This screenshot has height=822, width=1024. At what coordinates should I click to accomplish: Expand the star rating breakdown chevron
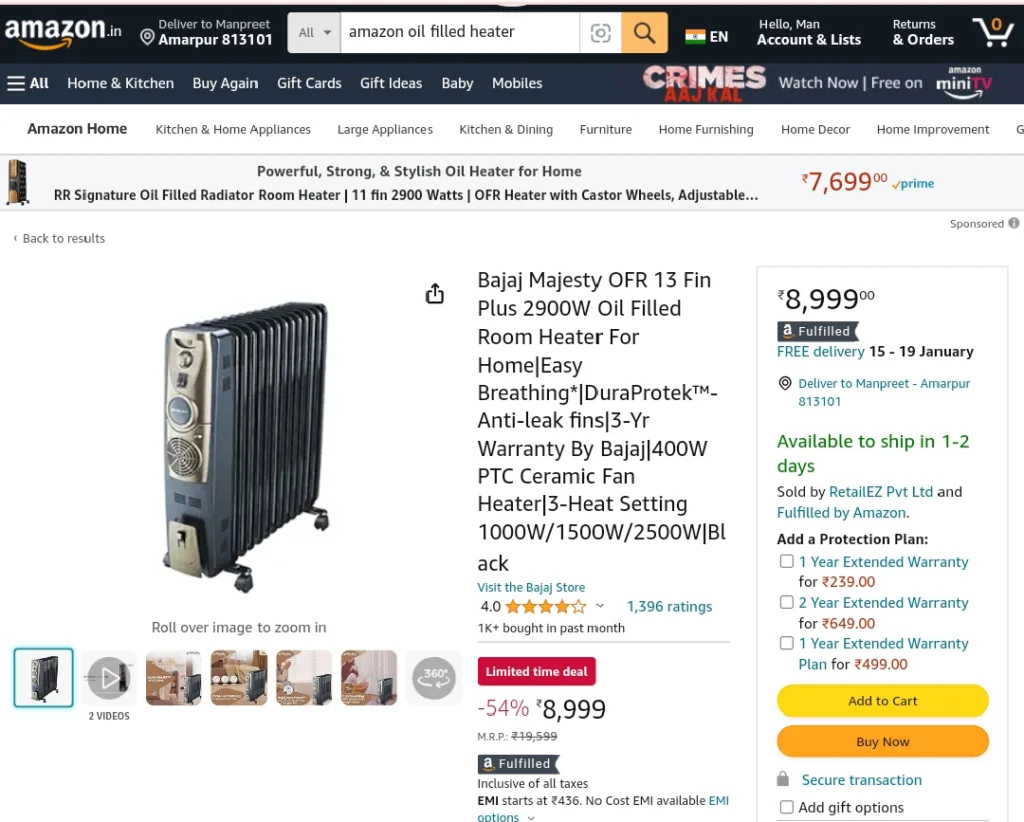tap(600, 607)
